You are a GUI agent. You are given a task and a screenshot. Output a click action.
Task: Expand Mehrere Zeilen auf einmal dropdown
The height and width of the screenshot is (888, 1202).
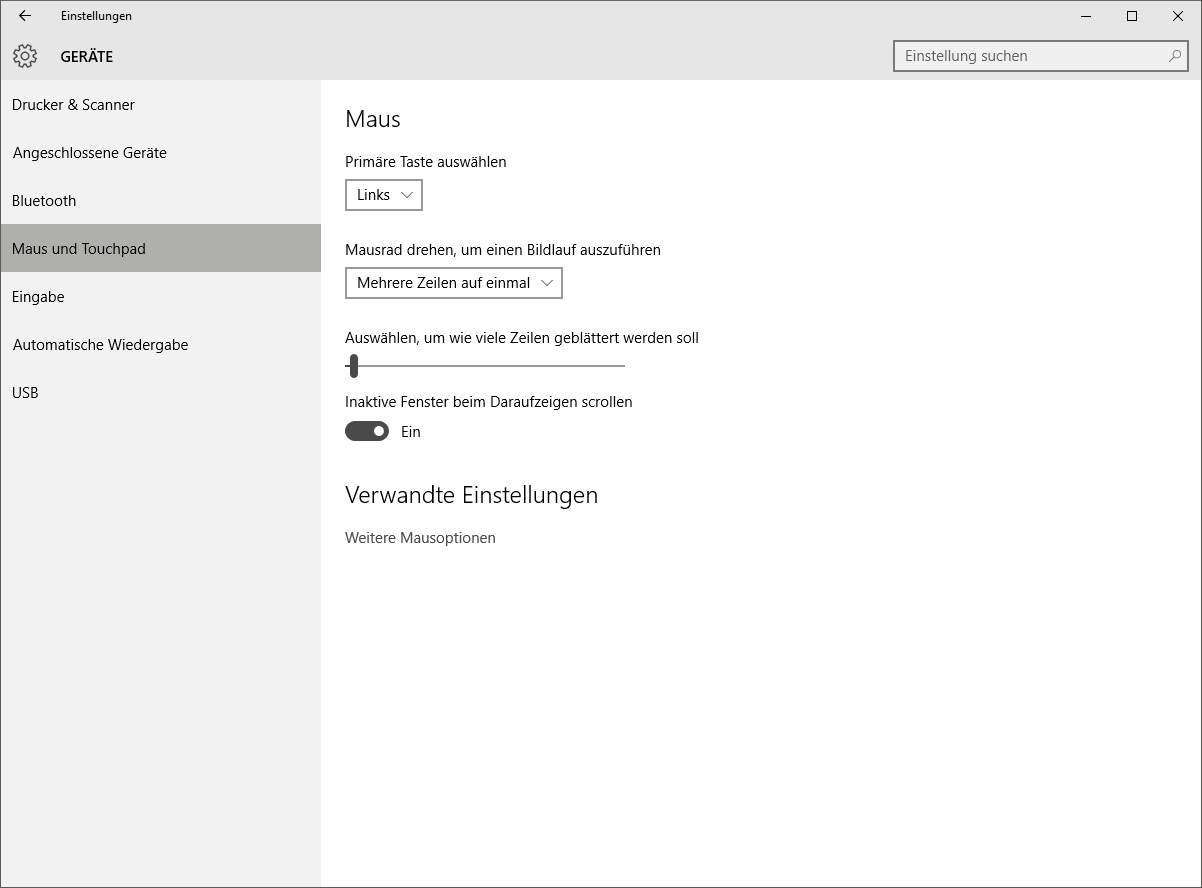tap(454, 283)
